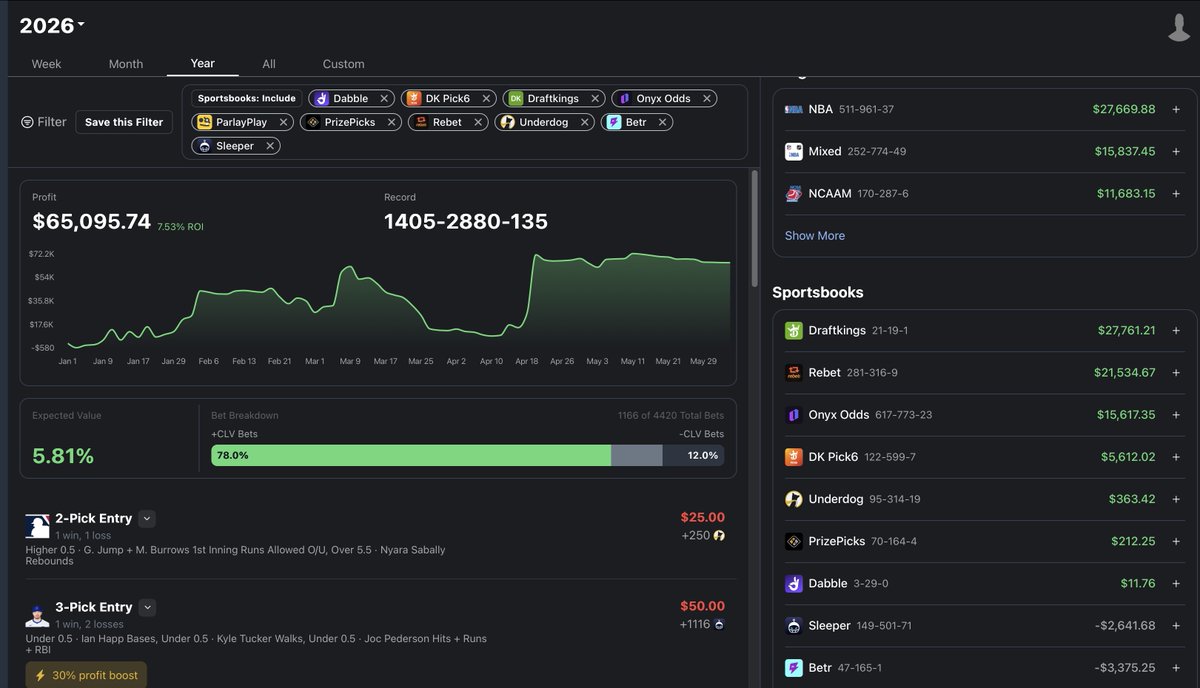Click the Betr chip logo
Image resolution: width=1200 pixels, height=688 pixels.
tap(613, 122)
